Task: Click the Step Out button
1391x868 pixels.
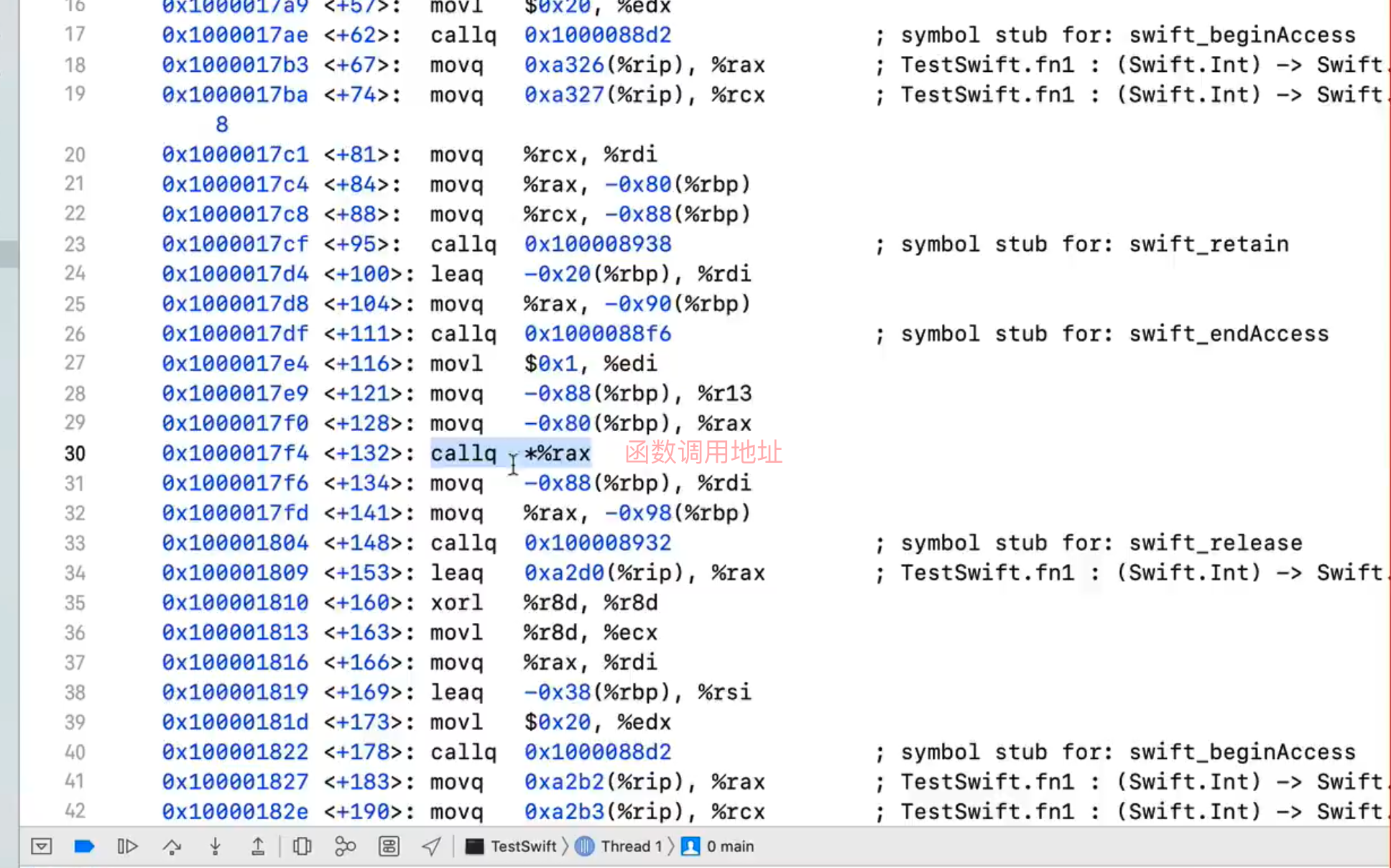Action: 257,846
